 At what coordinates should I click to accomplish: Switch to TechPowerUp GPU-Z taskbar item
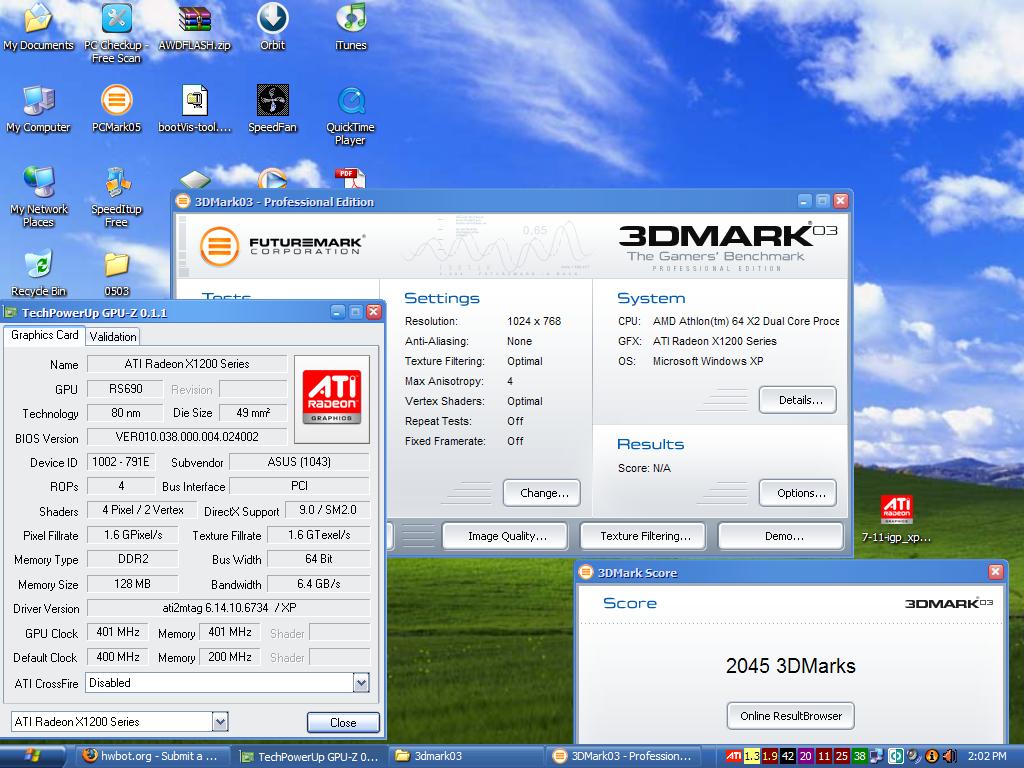tap(310, 756)
